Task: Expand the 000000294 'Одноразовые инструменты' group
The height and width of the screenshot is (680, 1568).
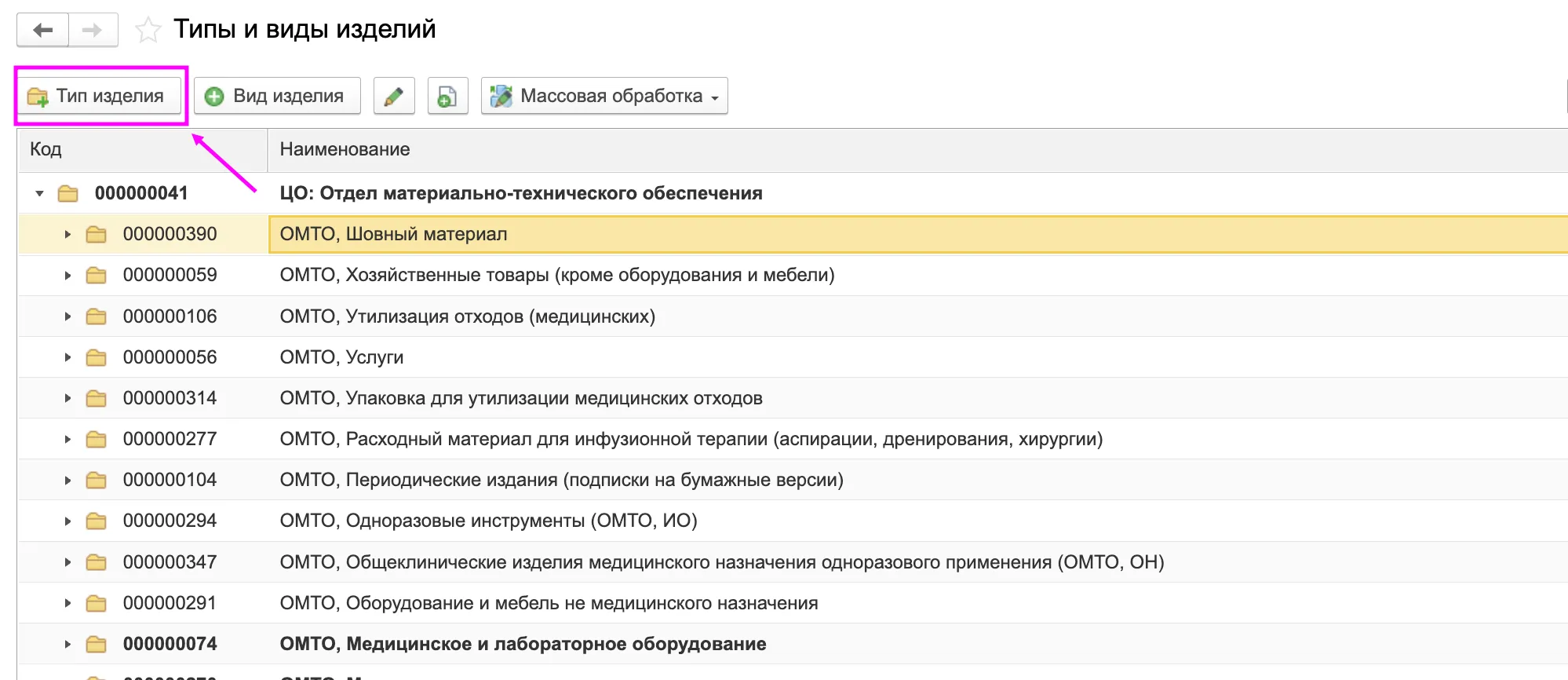Action: [67, 521]
